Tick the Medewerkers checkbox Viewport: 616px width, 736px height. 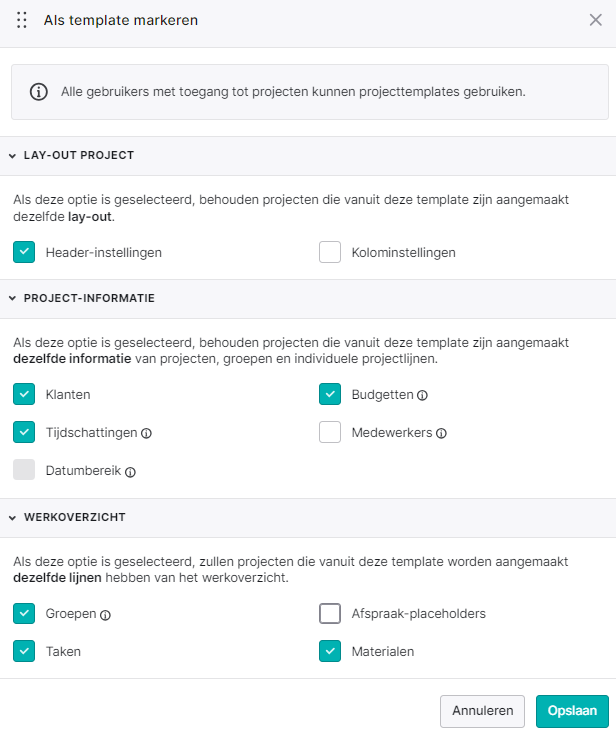(x=330, y=432)
